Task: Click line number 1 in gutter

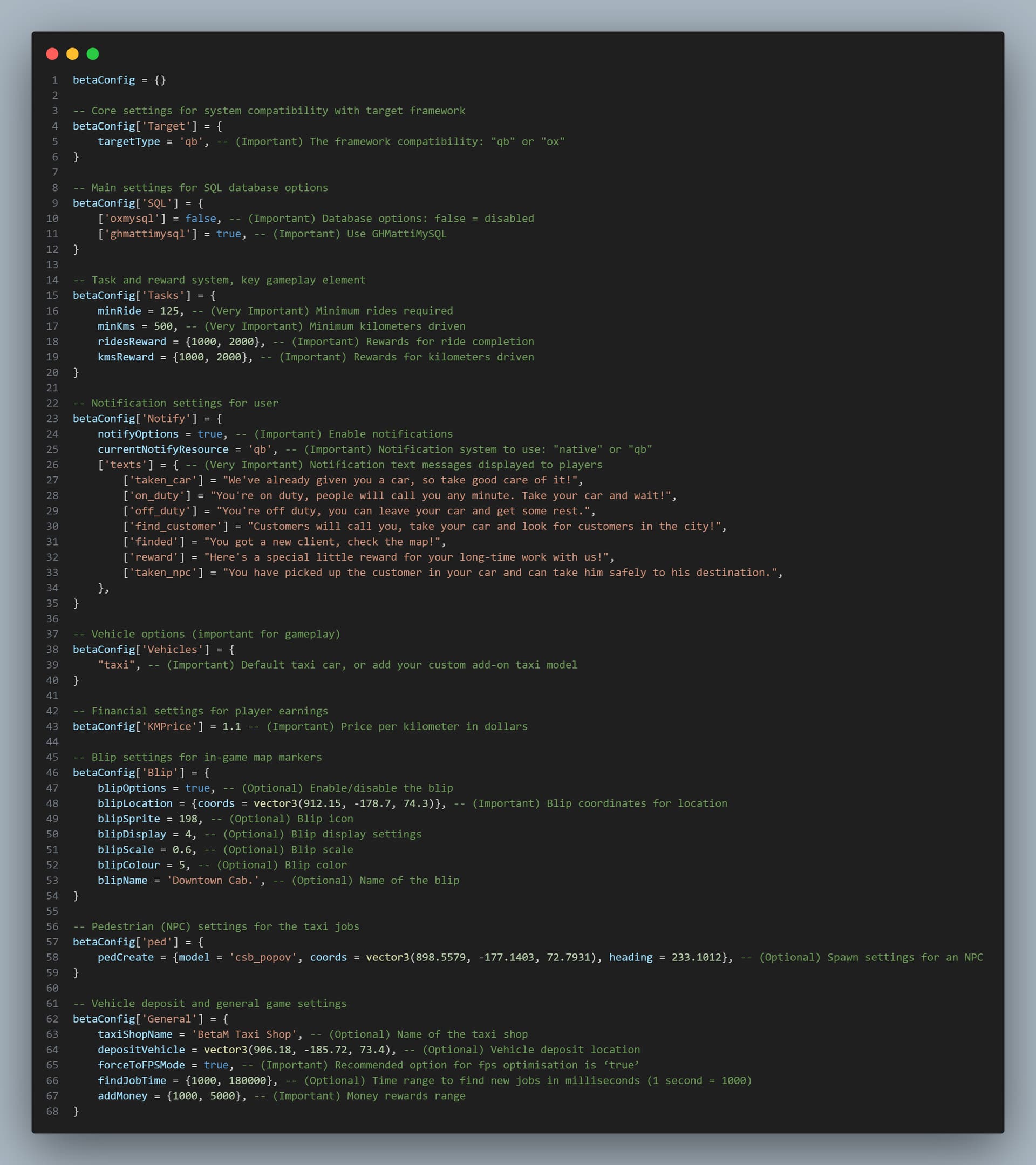Action: (55, 80)
